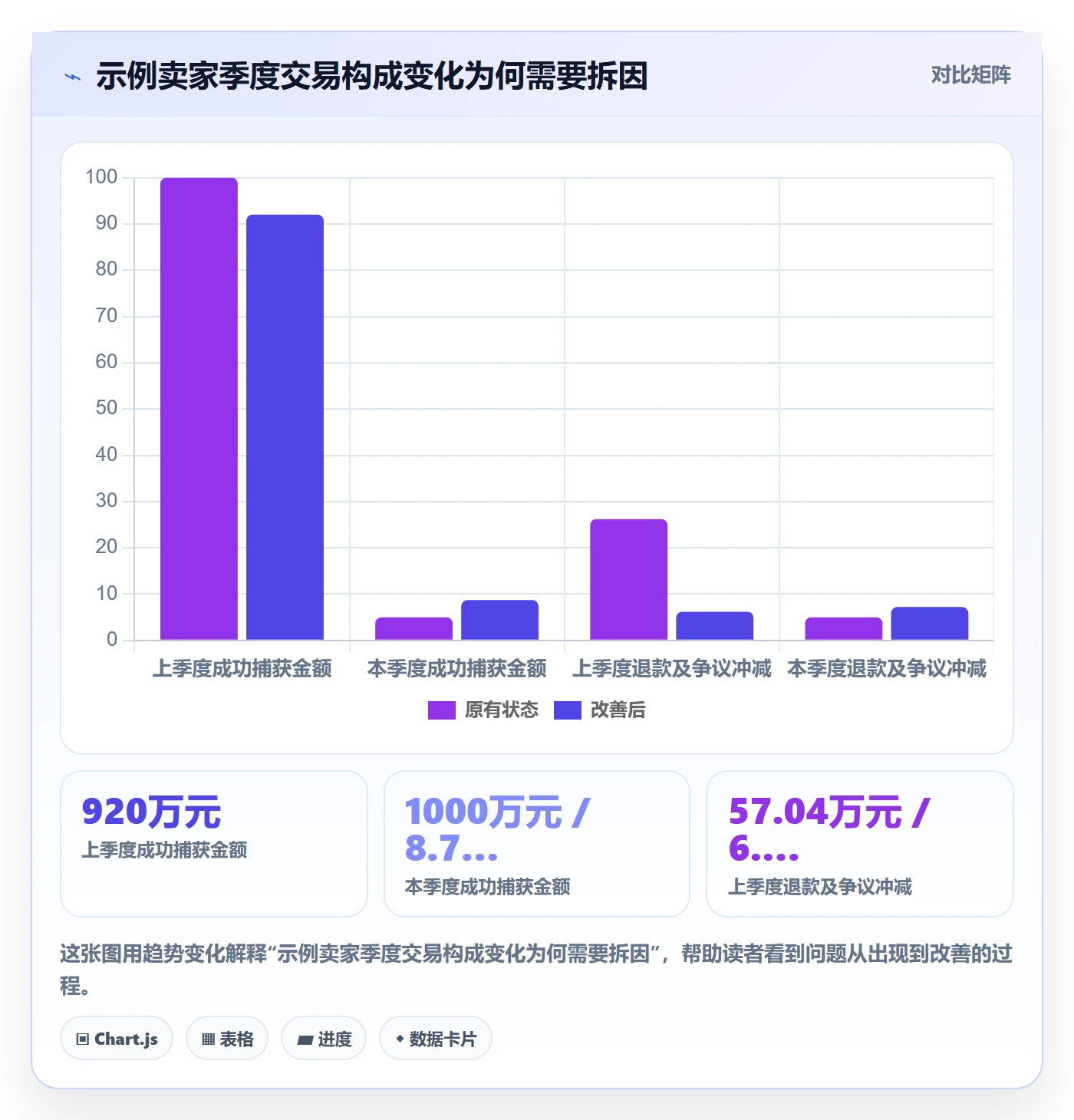
Task: Click card caption 上季度成功捕获金额 under 920万元
Action: [164, 850]
